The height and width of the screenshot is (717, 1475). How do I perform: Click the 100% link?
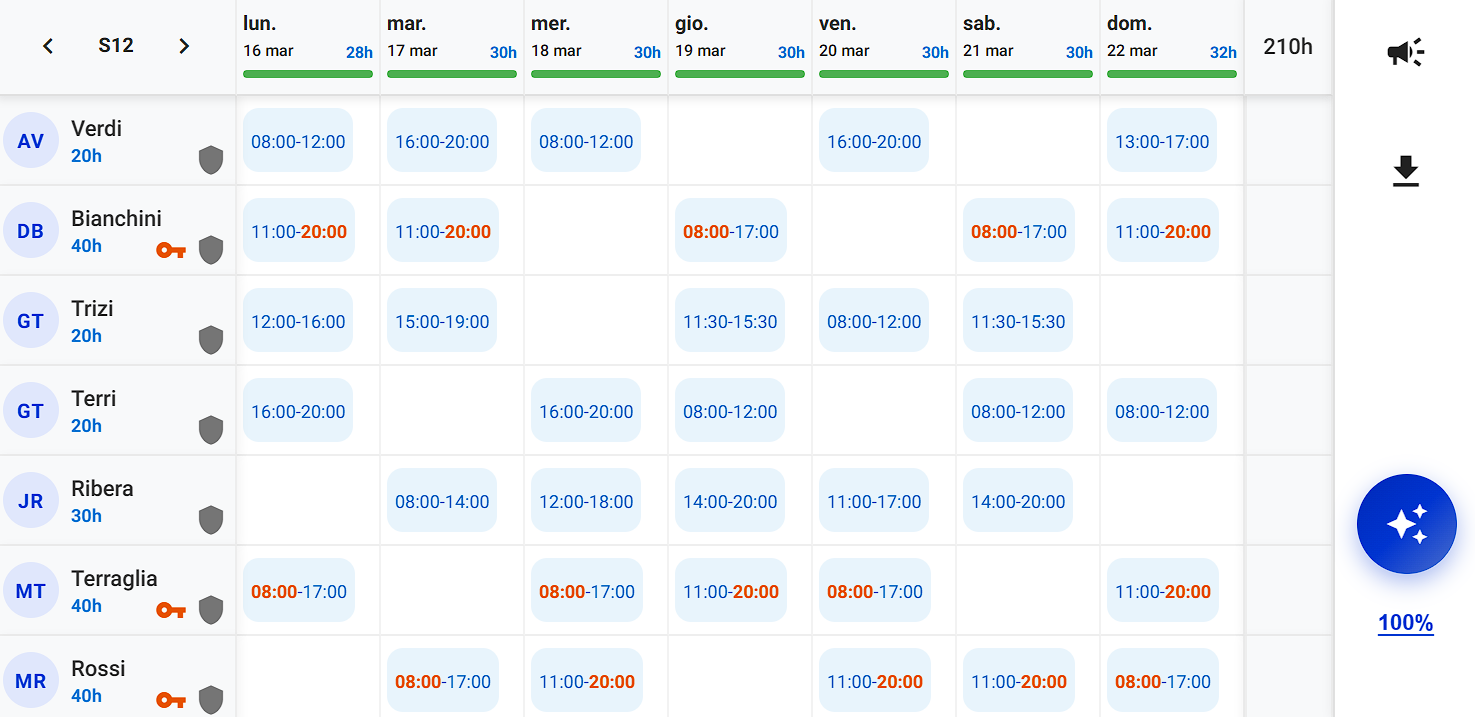(x=1405, y=624)
